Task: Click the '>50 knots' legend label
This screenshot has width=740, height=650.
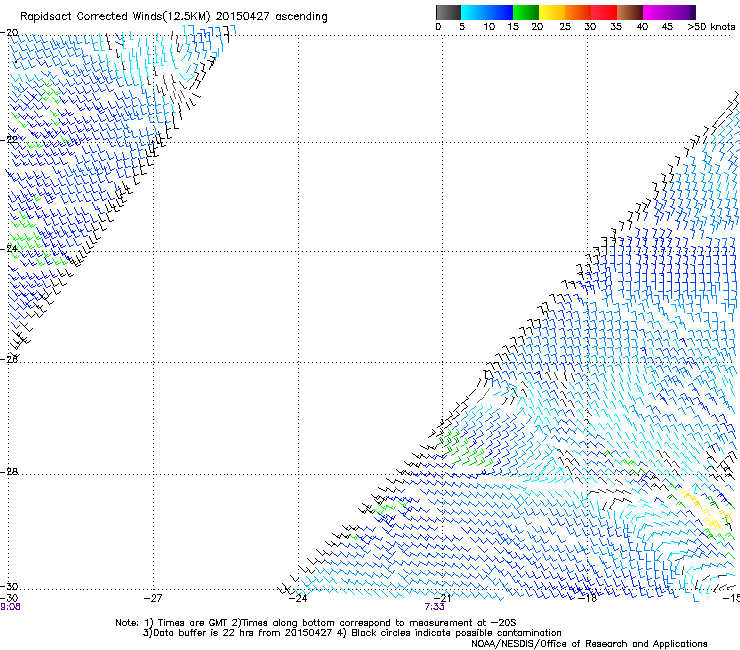Action: [711, 27]
